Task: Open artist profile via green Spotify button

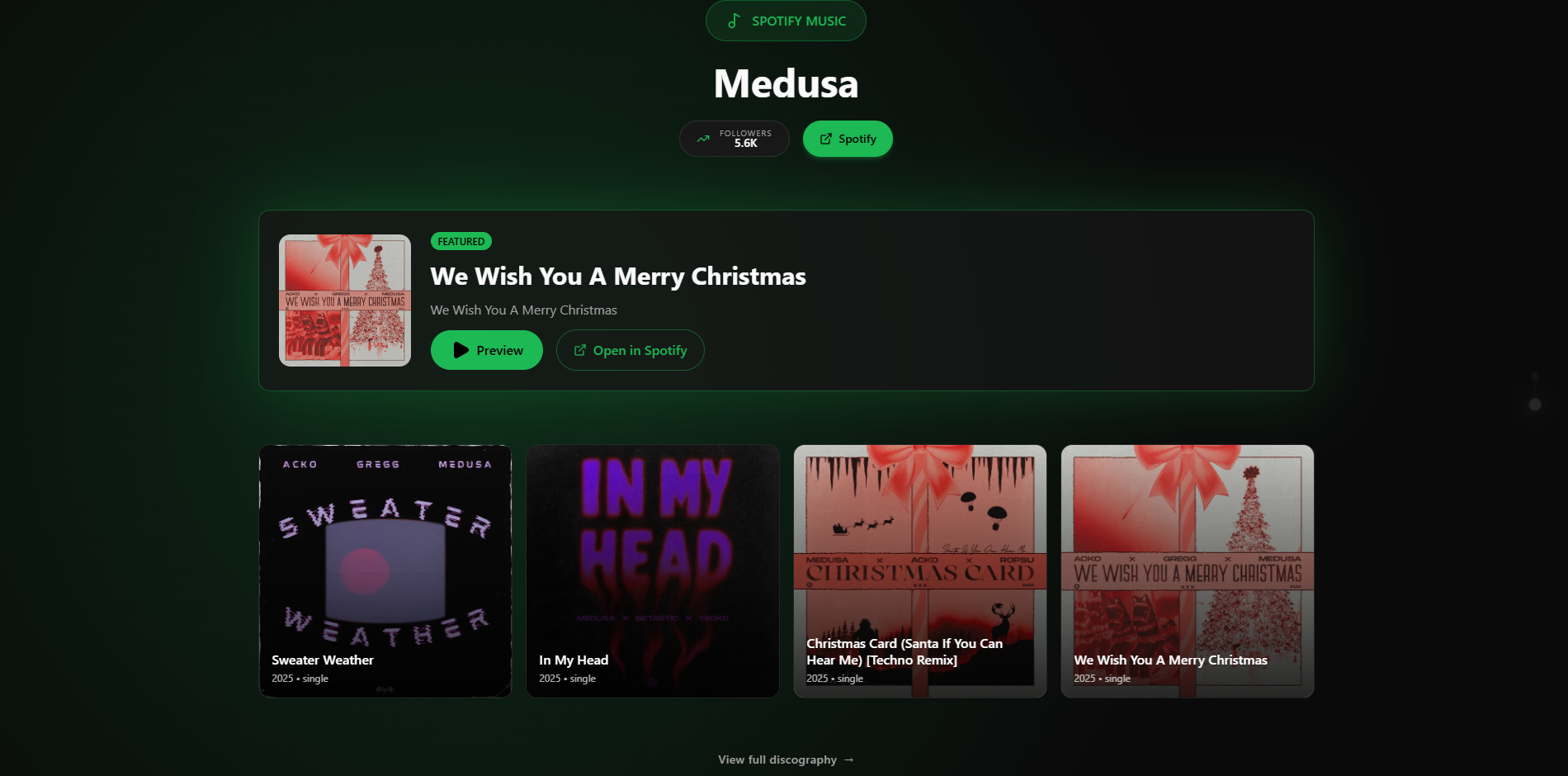Action: (848, 139)
